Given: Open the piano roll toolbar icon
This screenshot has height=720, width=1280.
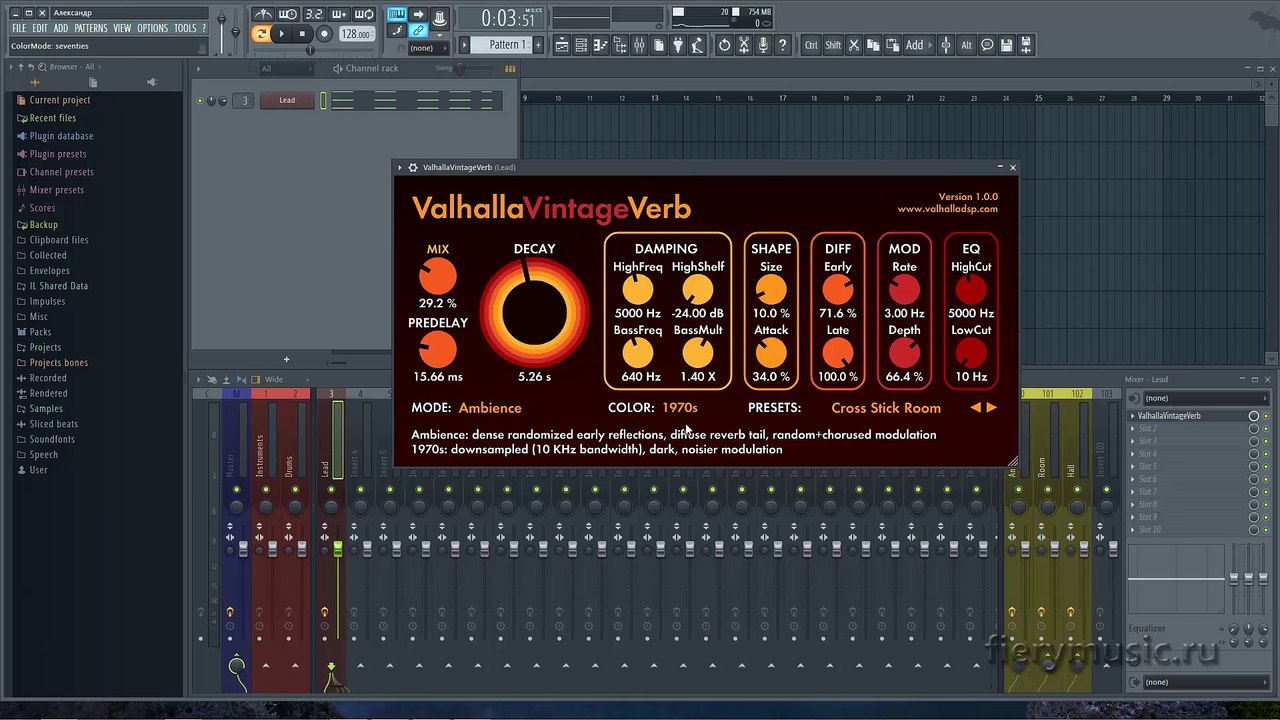Looking at the screenshot, I should coord(600,45).
